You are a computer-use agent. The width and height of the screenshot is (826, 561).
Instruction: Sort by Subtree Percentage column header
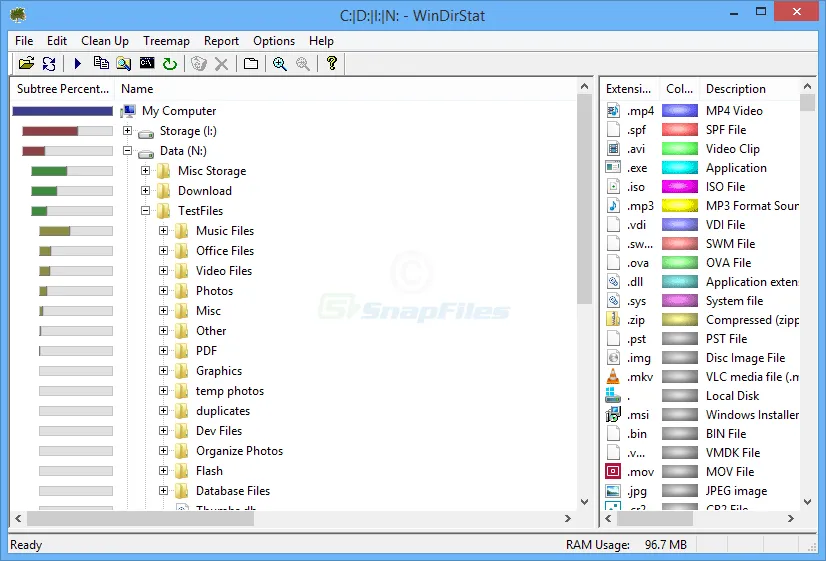click(63, 89)
